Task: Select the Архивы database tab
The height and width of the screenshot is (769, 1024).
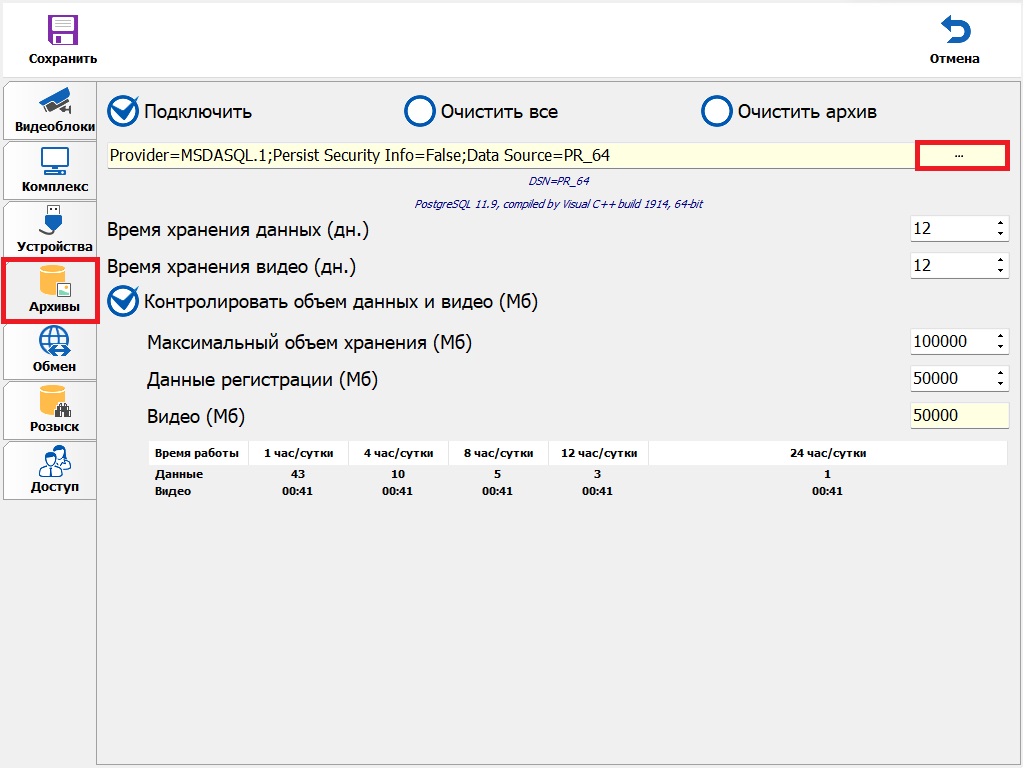Action: pyautogui.click(x=52, y=290)
